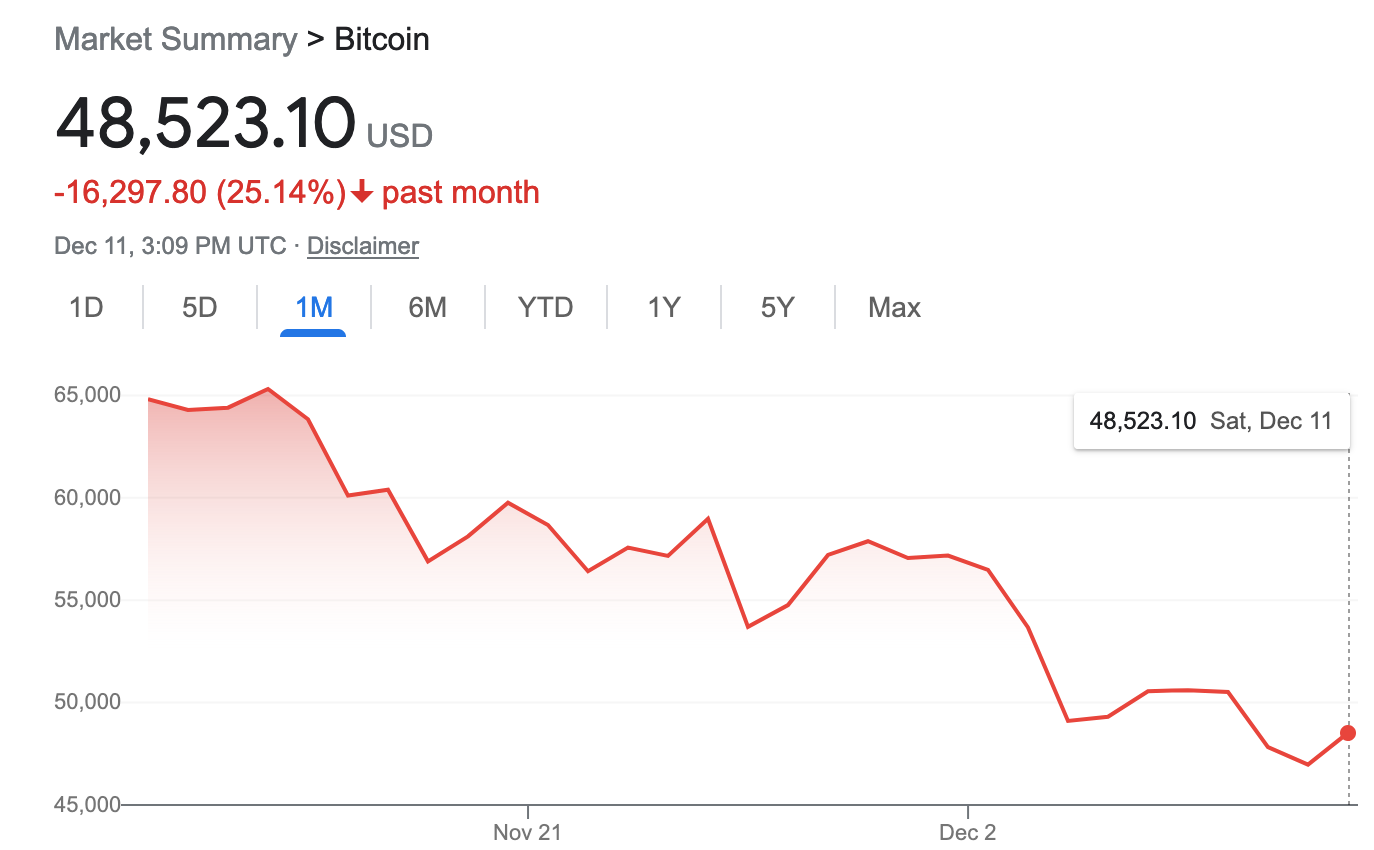Open the Disclaimer link
The width and height of the screenshot is (1374, 850).
tap(363, 246)
